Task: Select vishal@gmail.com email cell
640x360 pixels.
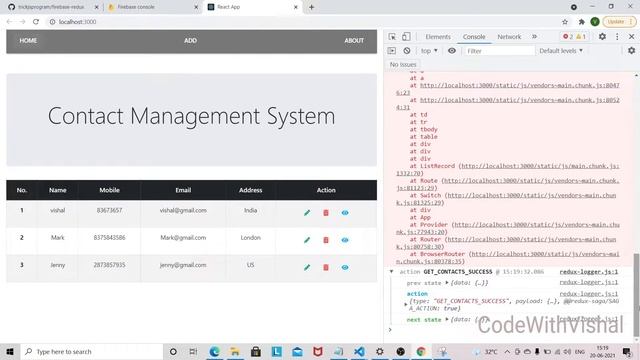Action: pyautogui.click(x=183, y=210)
